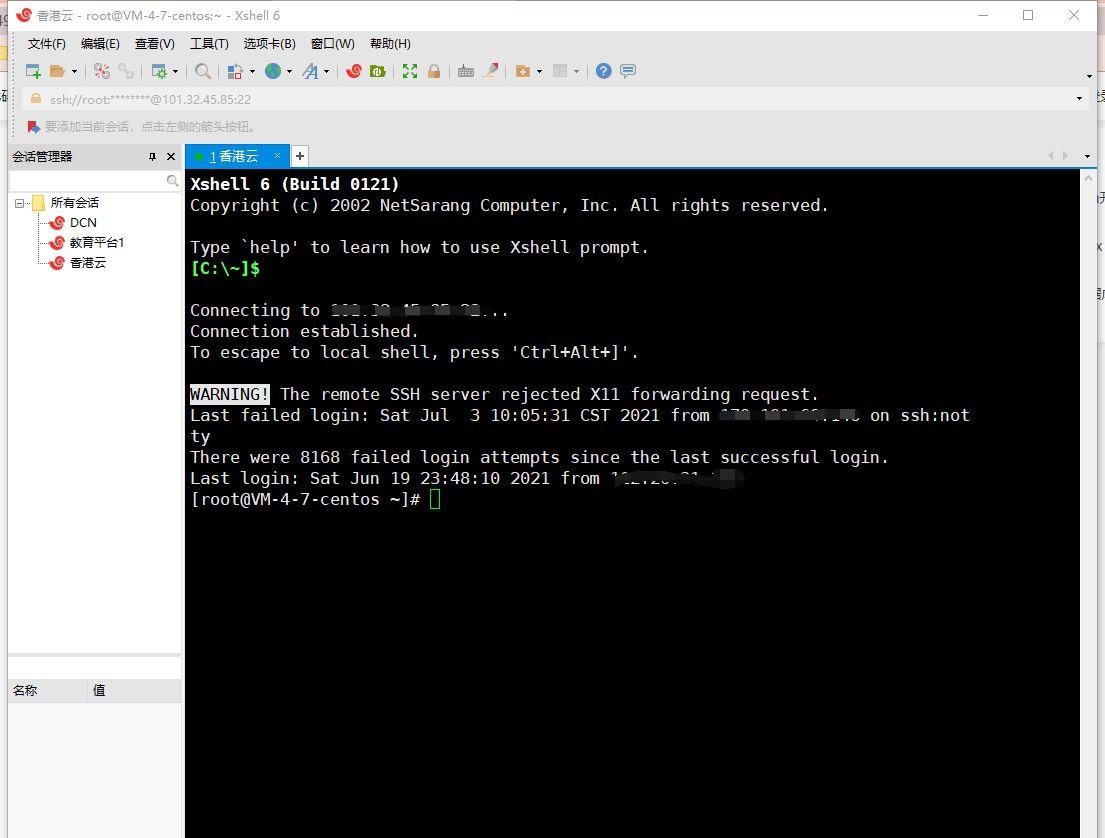Open the 查看(V) menu
This screenshot has height=838, width=1105.
(x=154, y=44)
